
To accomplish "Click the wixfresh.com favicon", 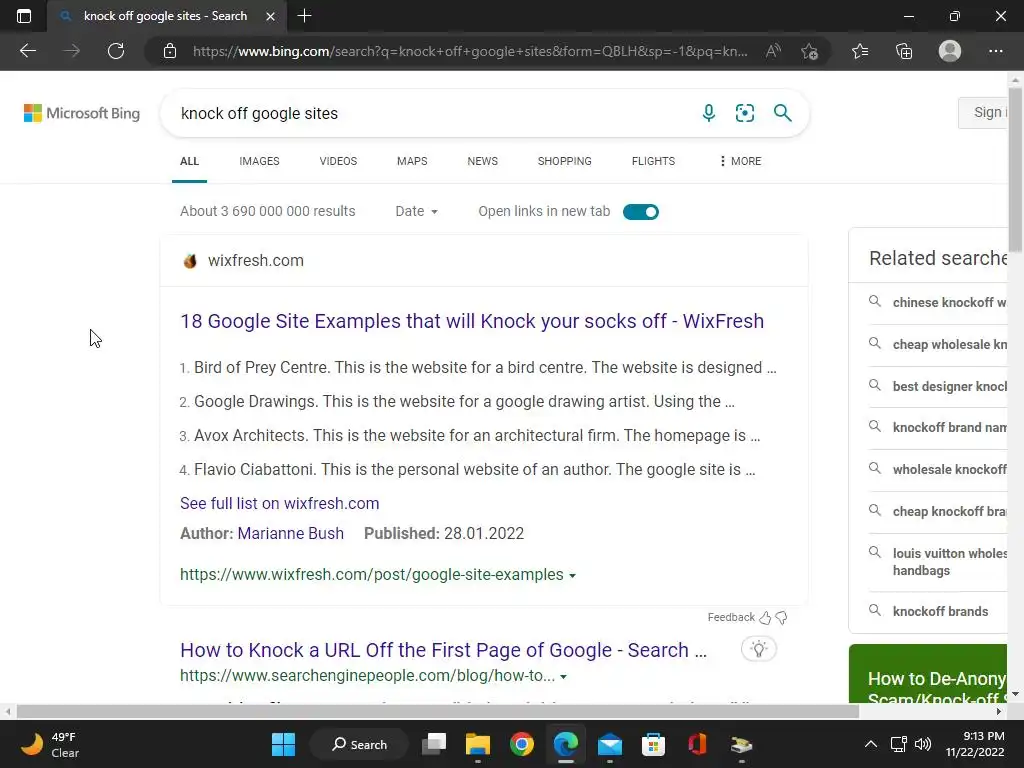I will 190,261.
